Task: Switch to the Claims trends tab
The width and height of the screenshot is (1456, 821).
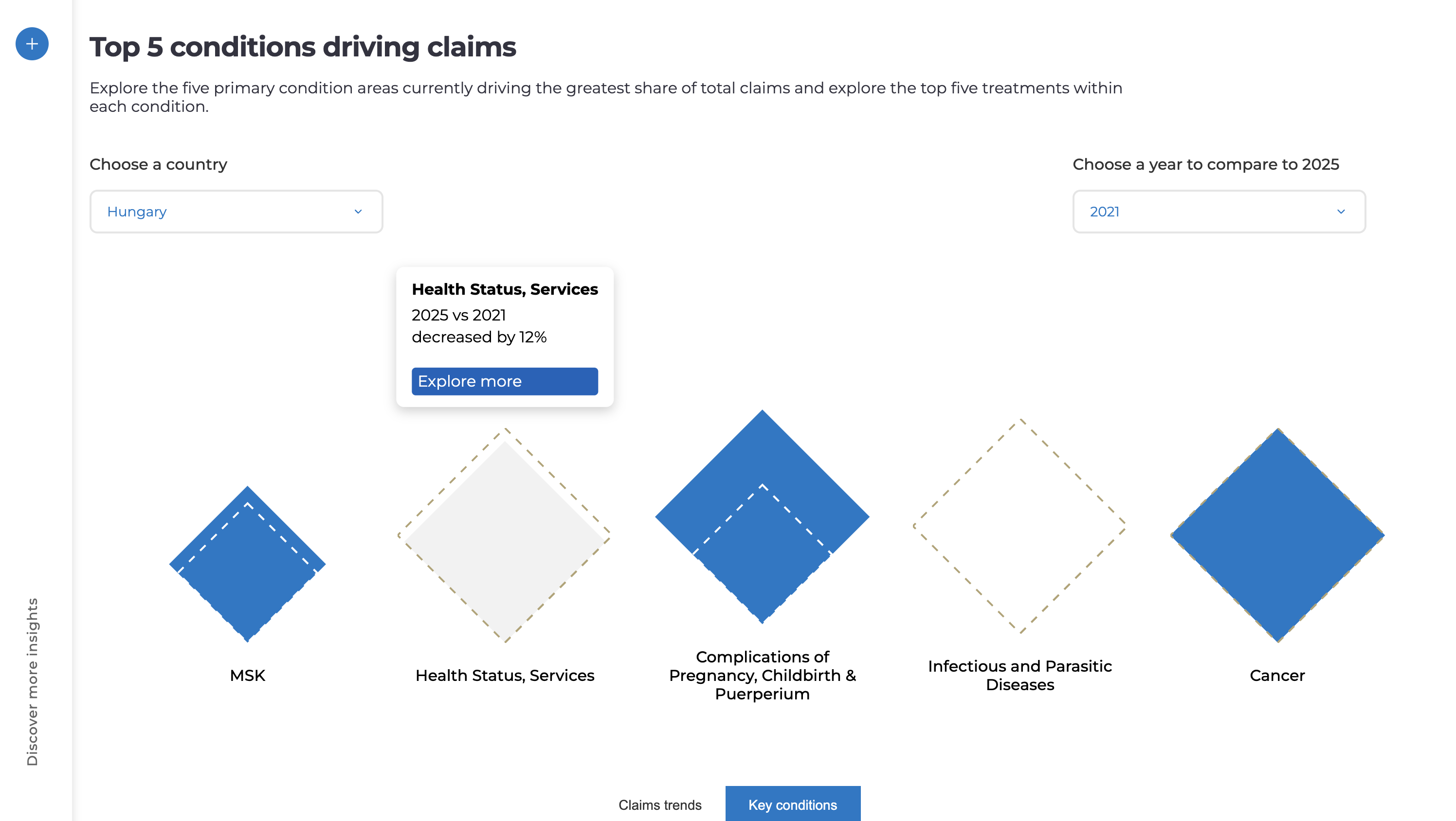Action: [x=659, y=804]
